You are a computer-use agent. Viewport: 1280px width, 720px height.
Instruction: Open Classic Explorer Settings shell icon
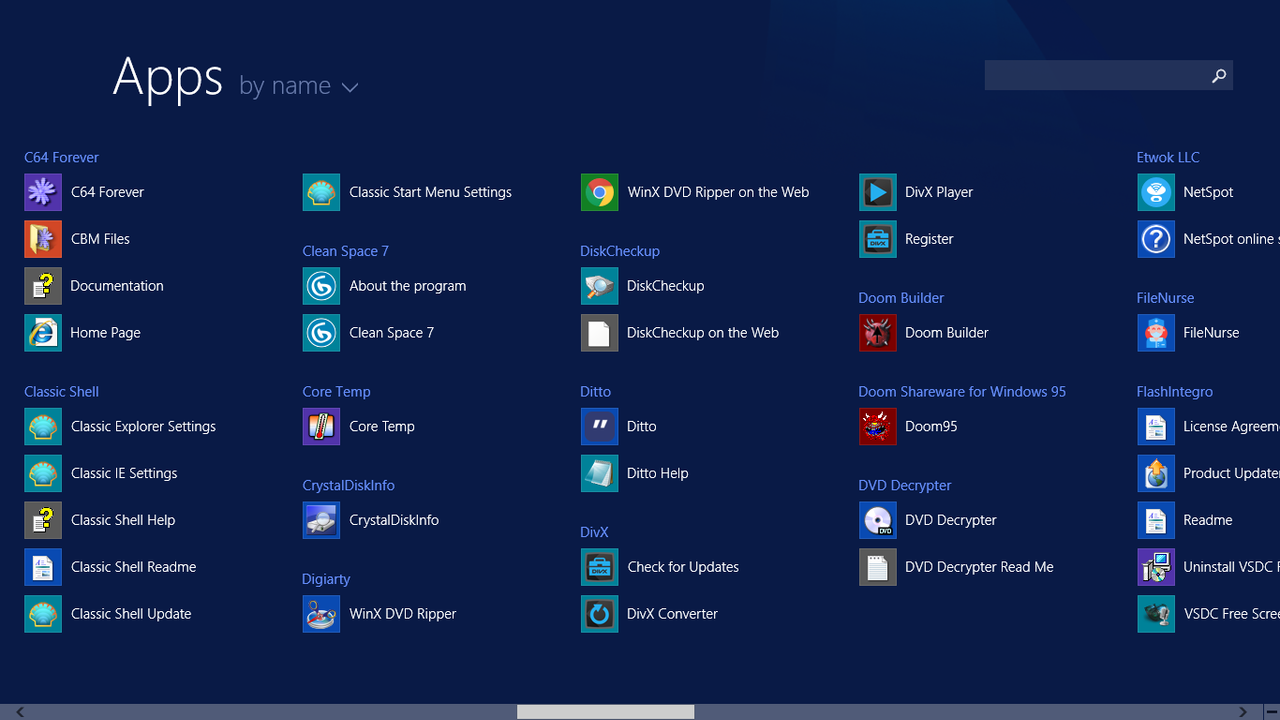43,426
